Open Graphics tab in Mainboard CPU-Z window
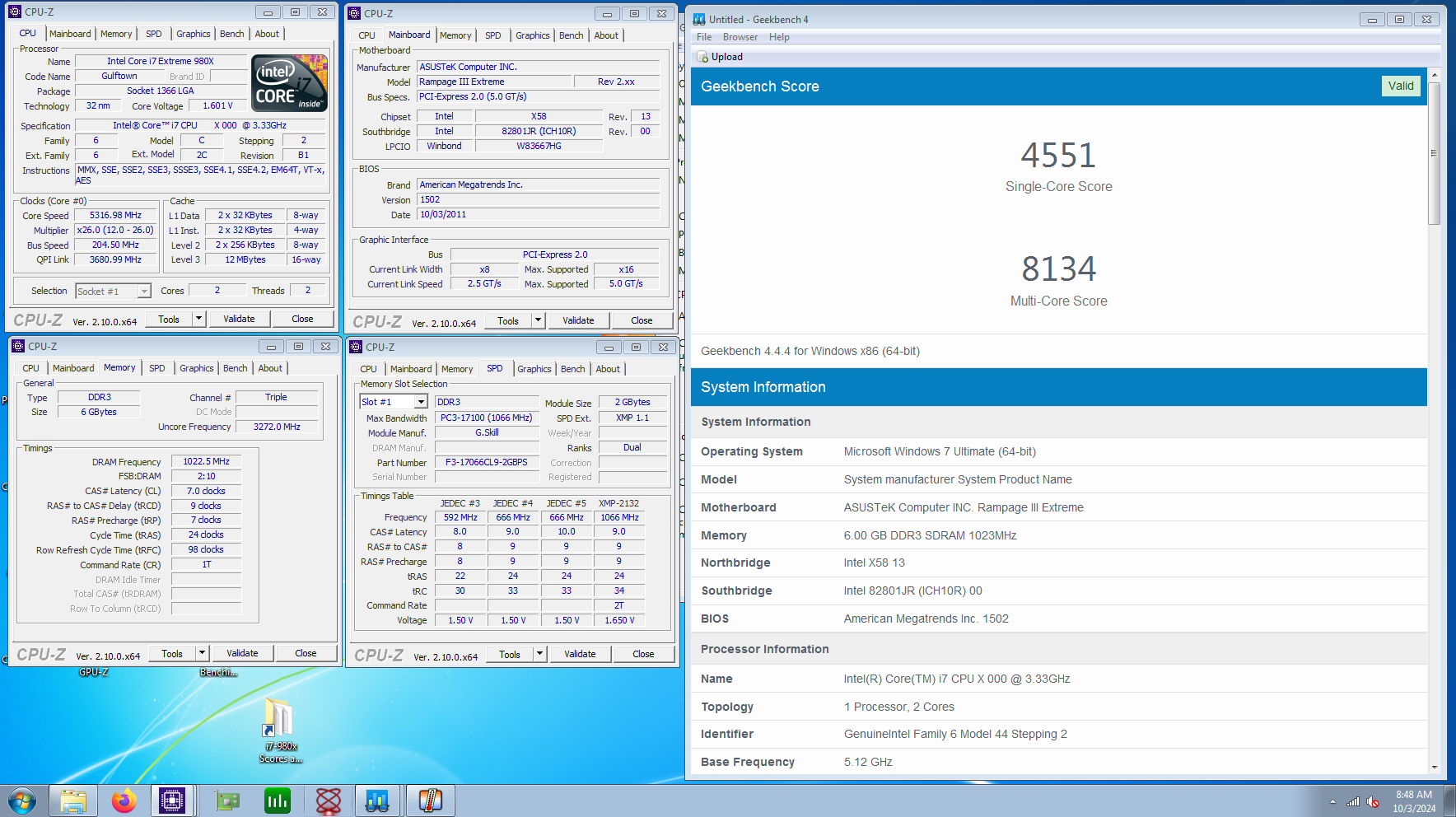The width and height of the screenshot is (1456, 817). (x=532, y=35)
